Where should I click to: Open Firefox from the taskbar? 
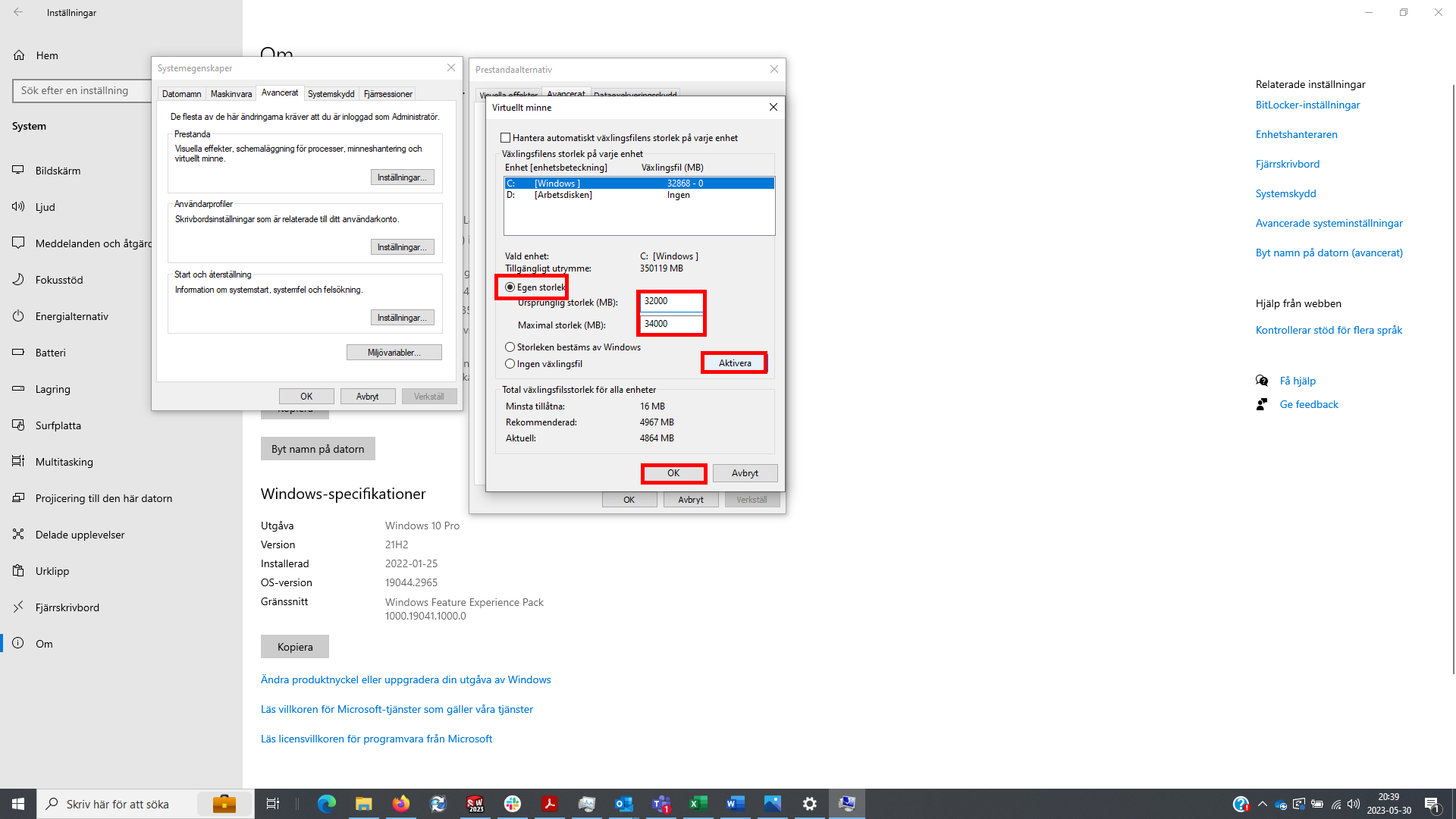pyautogui.click(x=400, y=804)
